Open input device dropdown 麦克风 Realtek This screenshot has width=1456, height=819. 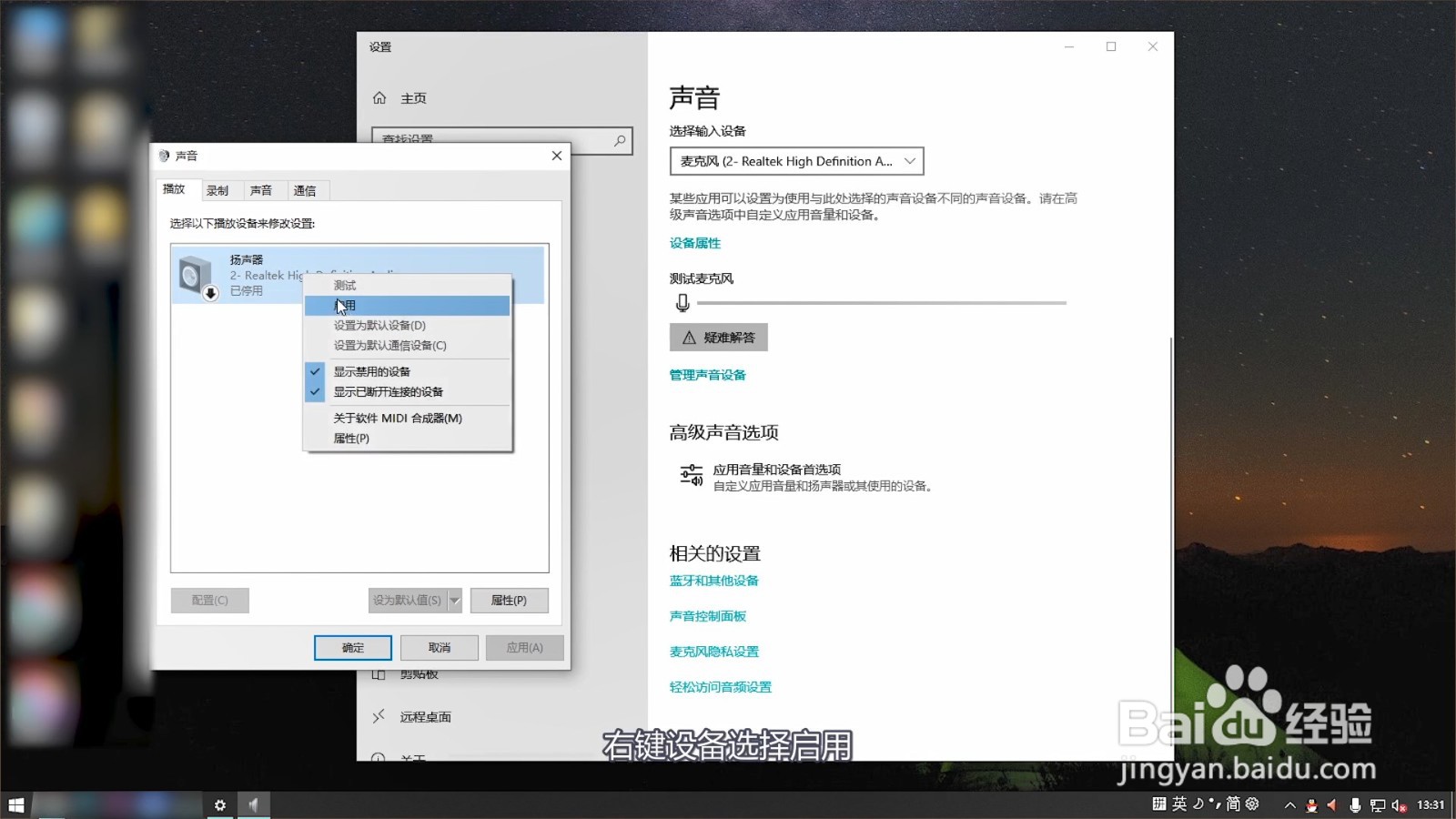click(x=796, y=161)
